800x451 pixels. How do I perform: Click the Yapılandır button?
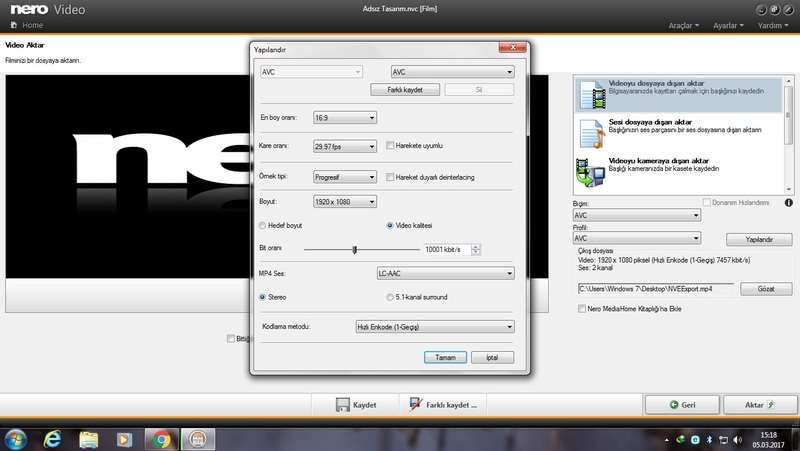pos(759,239)
